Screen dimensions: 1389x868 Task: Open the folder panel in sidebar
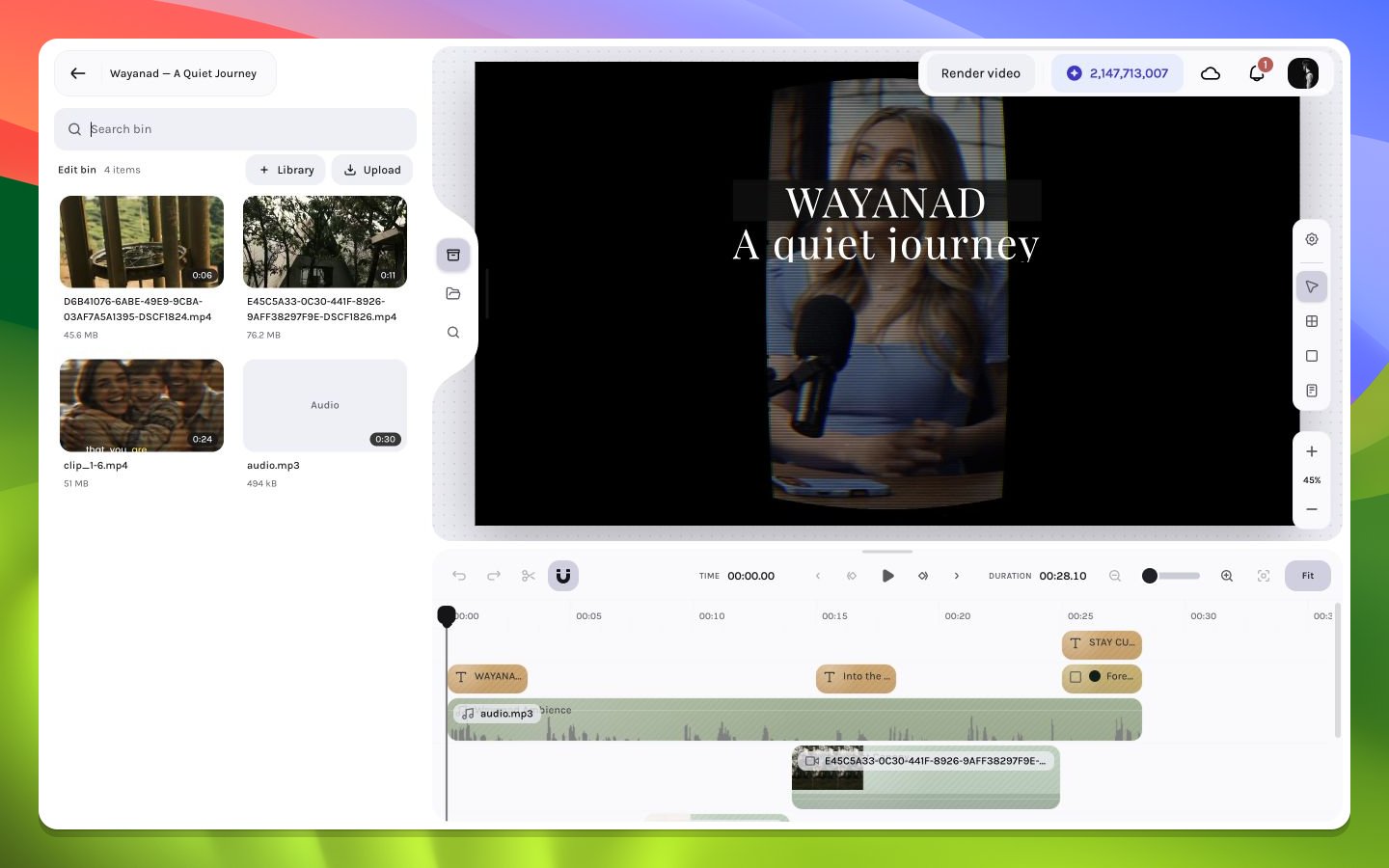(x=453, y=293)
